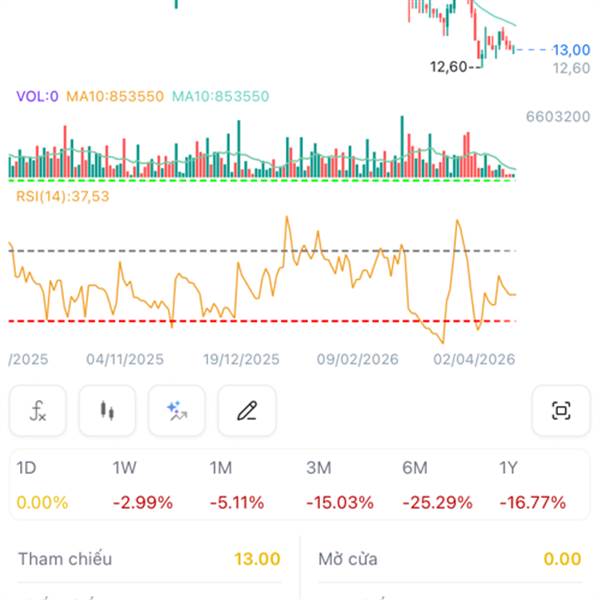The image size is (600, 600).
Task: Tap the teal MA10:853550 label
Action: (x=220, y=97)
